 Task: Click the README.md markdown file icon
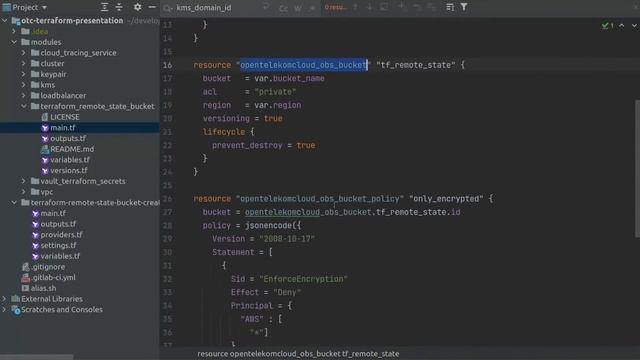pos(45,149)
